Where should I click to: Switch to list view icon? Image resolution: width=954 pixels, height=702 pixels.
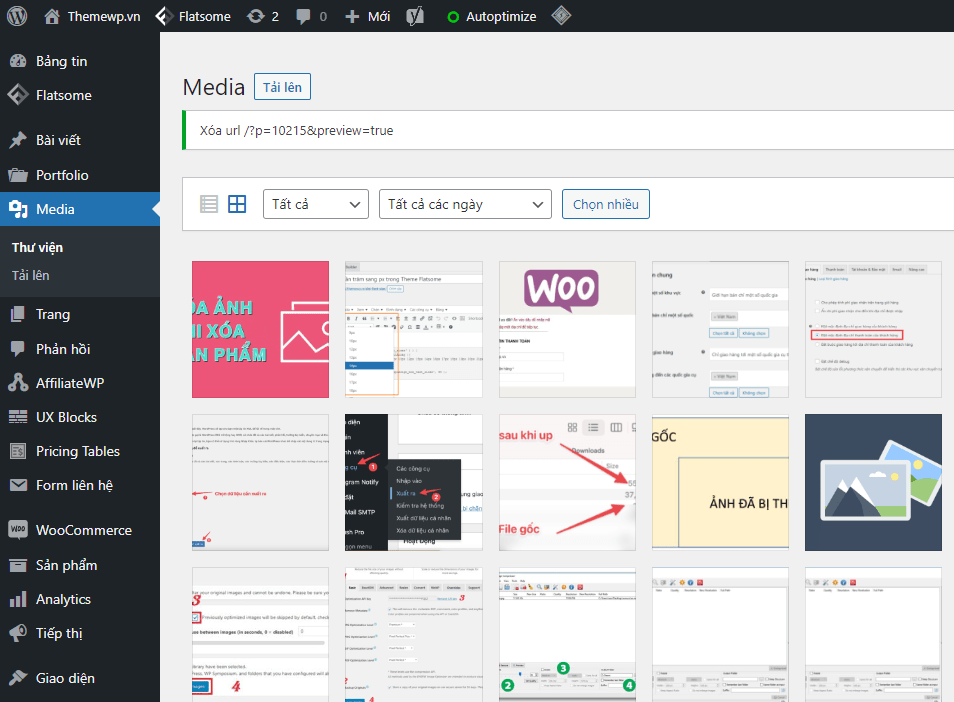click(x=209, y=204)
